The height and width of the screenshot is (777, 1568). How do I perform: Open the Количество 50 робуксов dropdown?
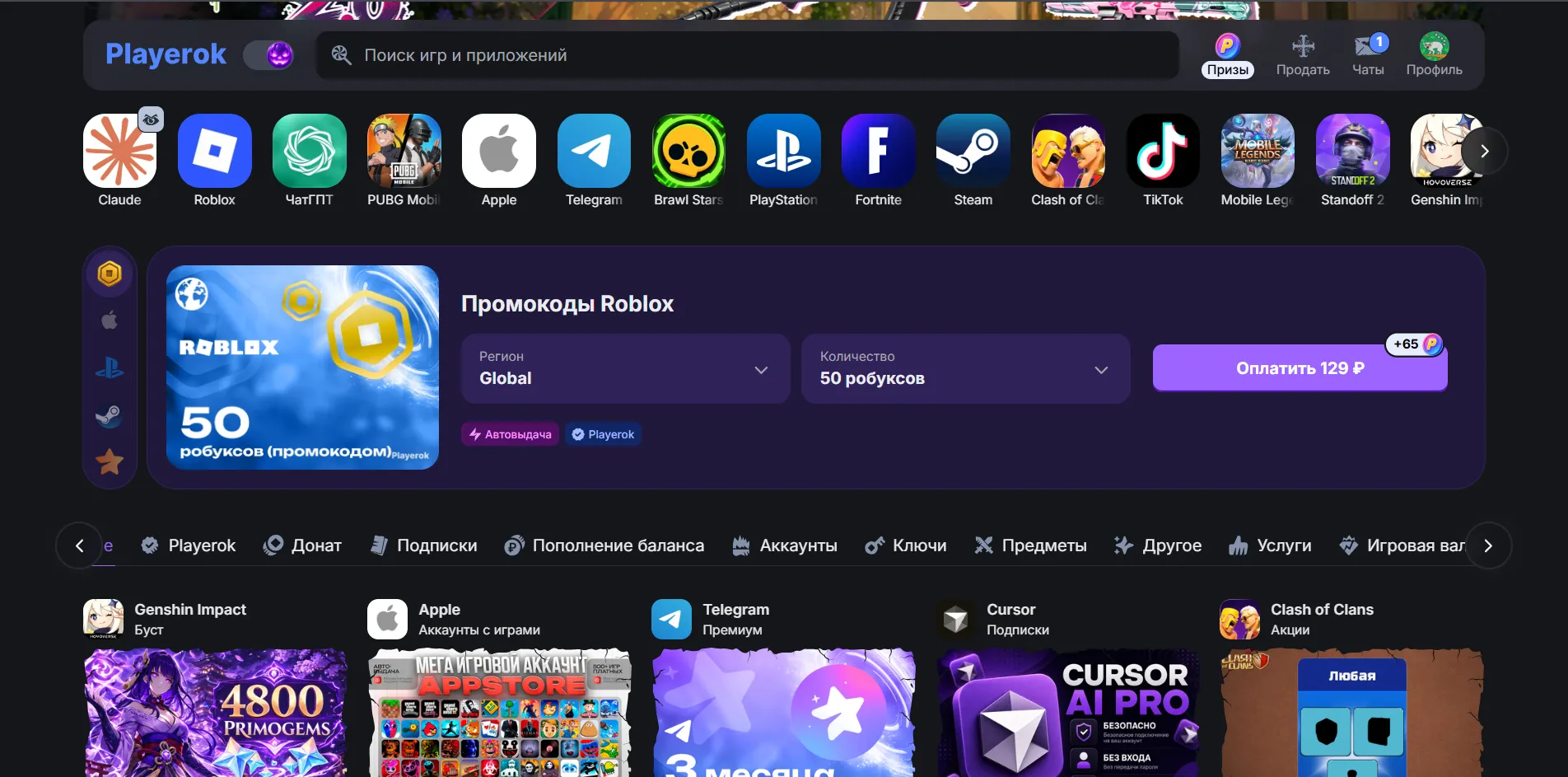click(x=965, y=368)
